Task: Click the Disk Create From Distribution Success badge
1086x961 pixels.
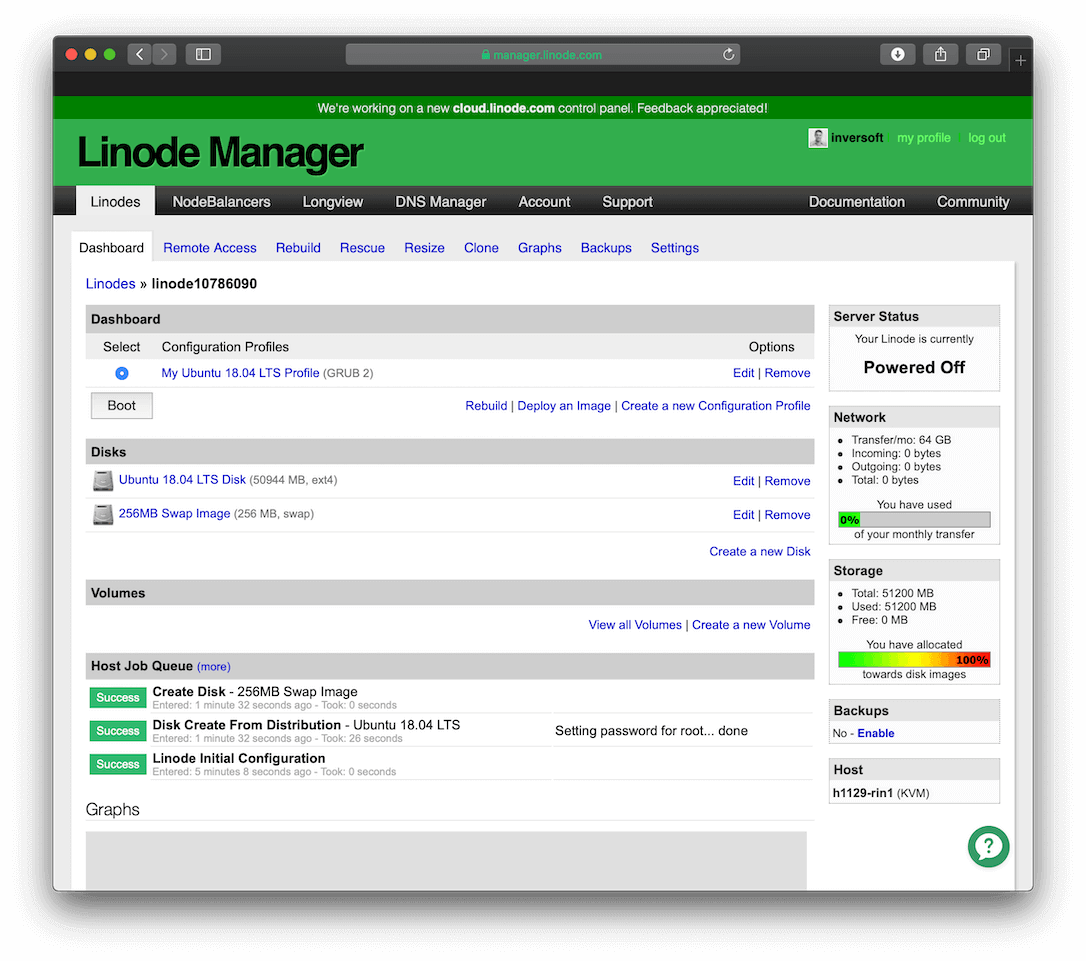Action: (x=118, y=731)
